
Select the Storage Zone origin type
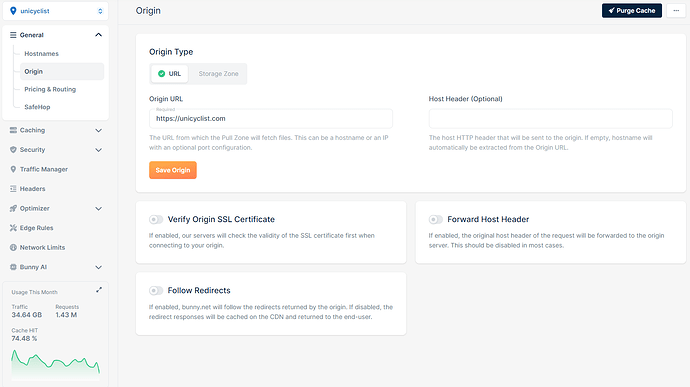coord(218,74)
